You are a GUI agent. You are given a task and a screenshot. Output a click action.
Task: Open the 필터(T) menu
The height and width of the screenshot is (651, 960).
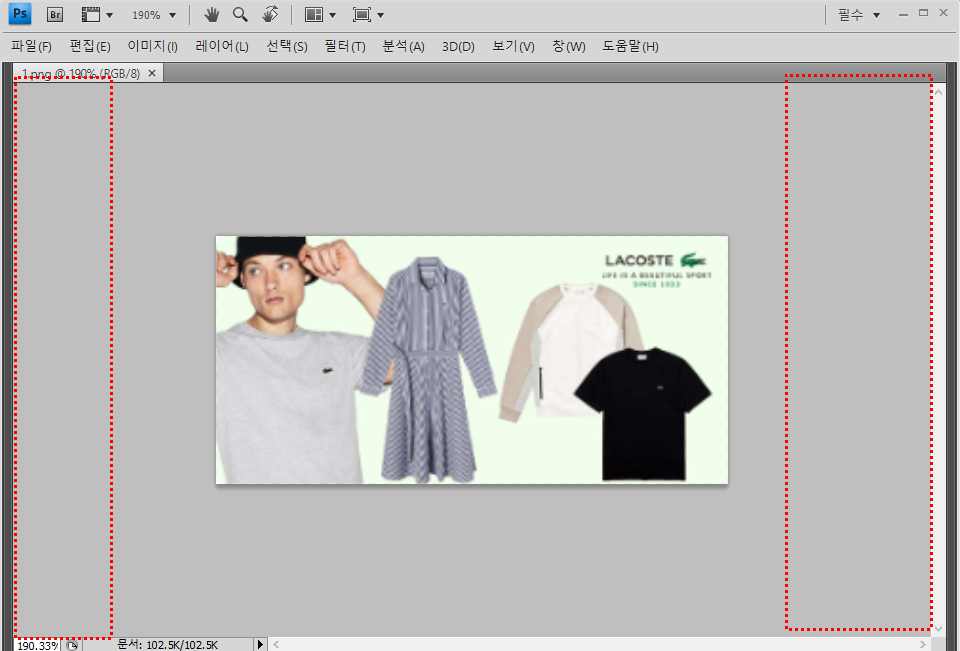click(345, 47)
